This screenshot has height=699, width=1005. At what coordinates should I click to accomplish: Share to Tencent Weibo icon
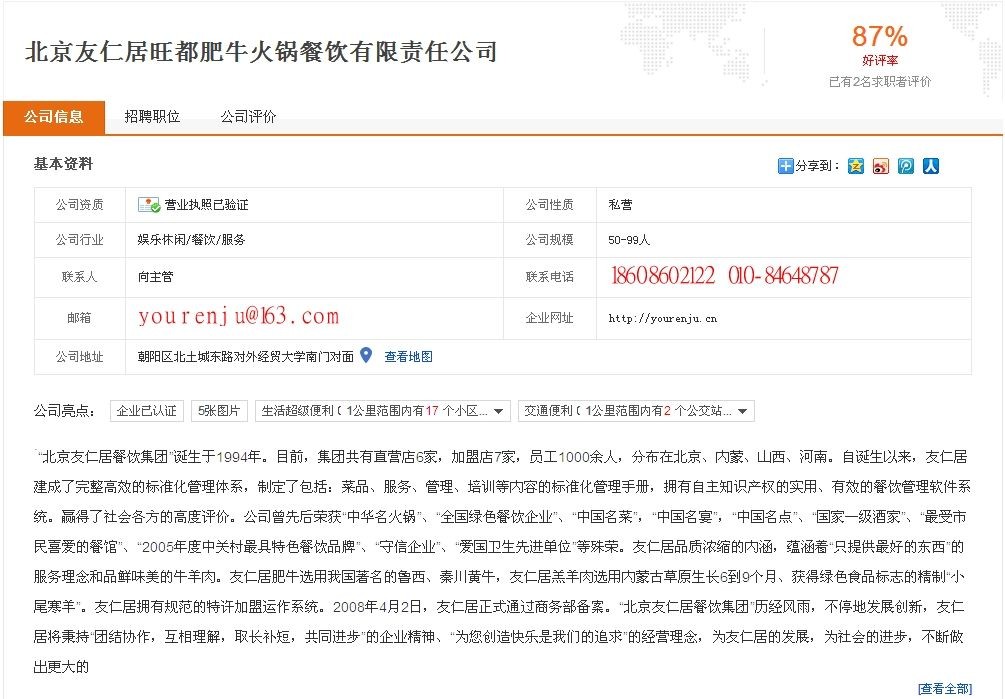[905, 166]
